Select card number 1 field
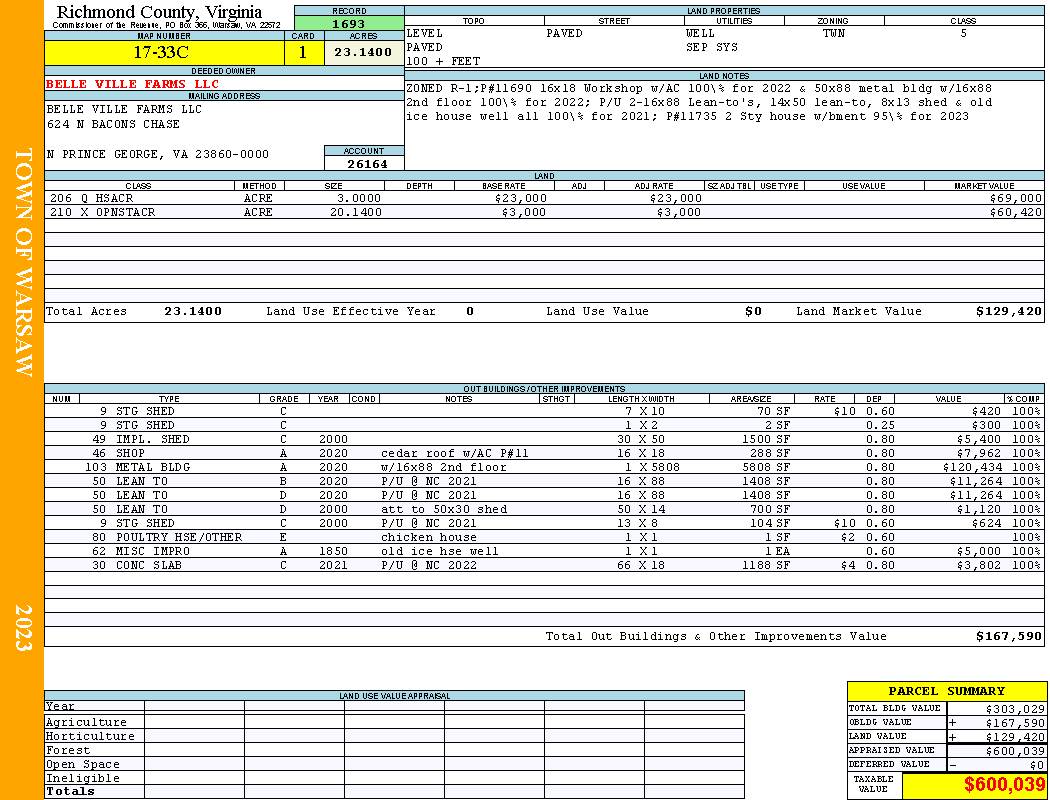 pos(303,52)
